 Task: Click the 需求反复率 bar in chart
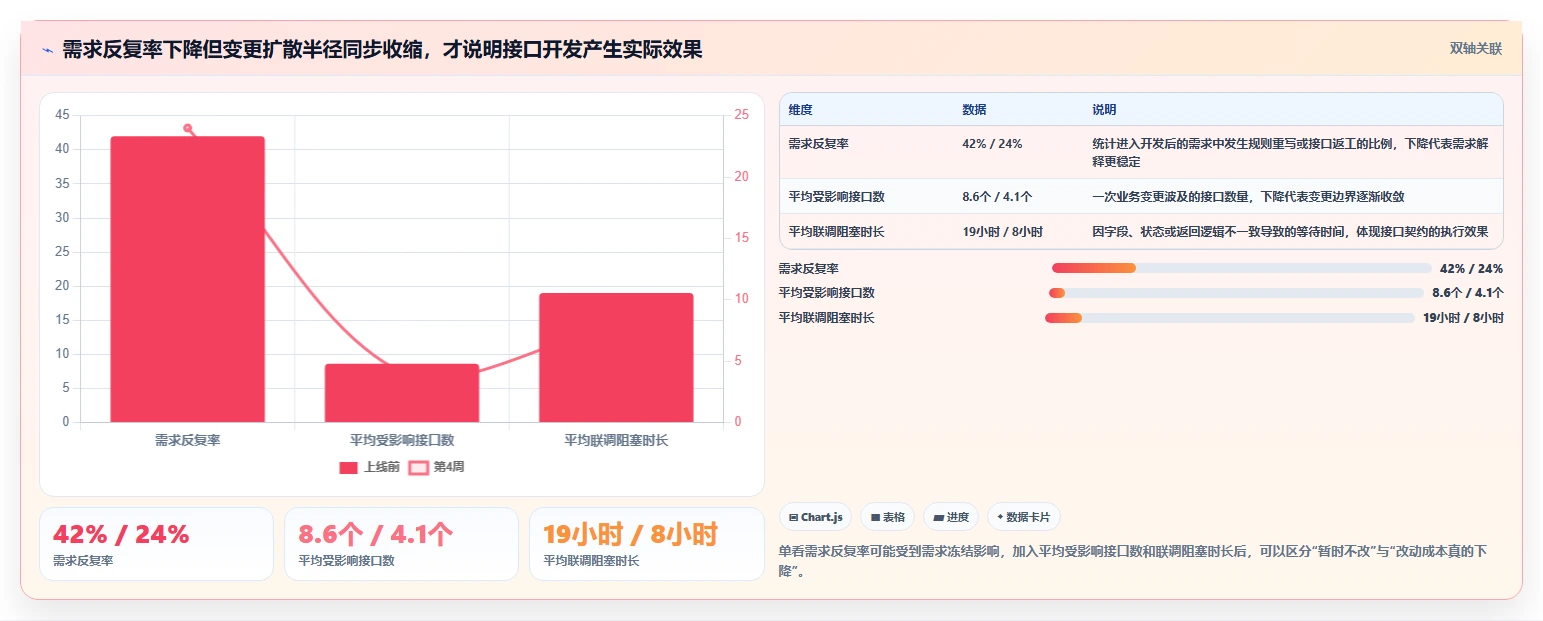coord(187,279)
